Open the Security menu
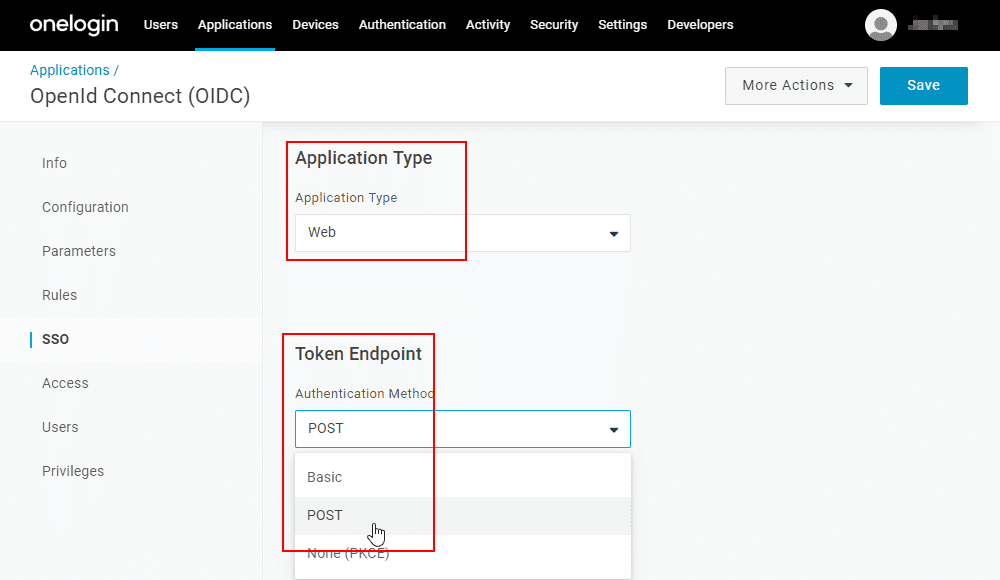This screenshot has width=1000, height=580. click(x=554, y=25)
